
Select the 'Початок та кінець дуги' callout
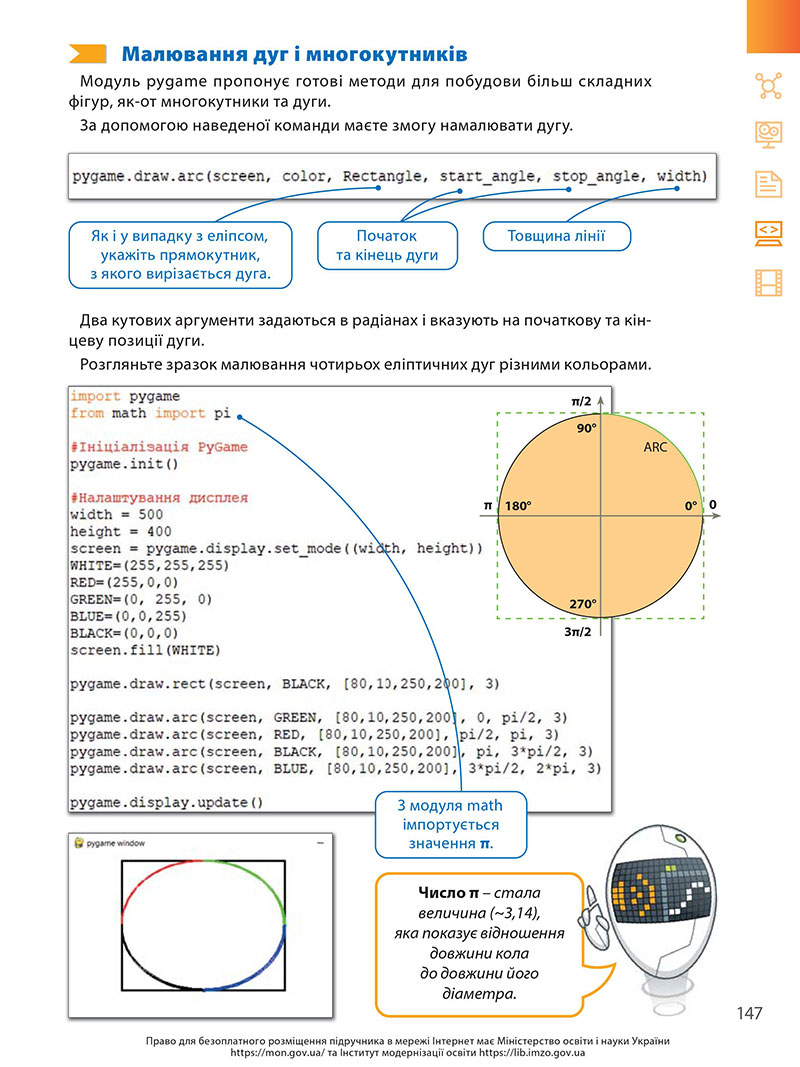pos(387,246)
